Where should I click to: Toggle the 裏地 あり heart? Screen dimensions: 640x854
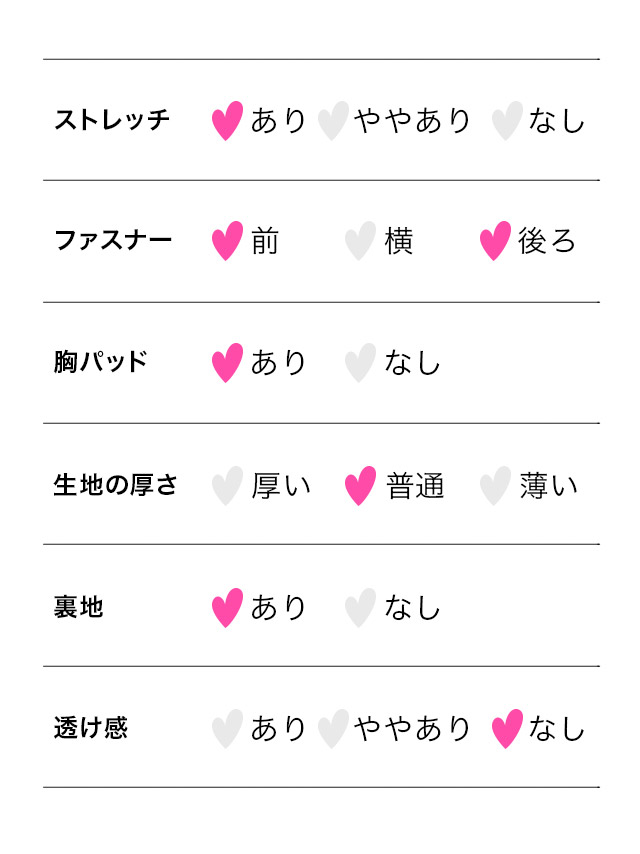click(228, 608)
